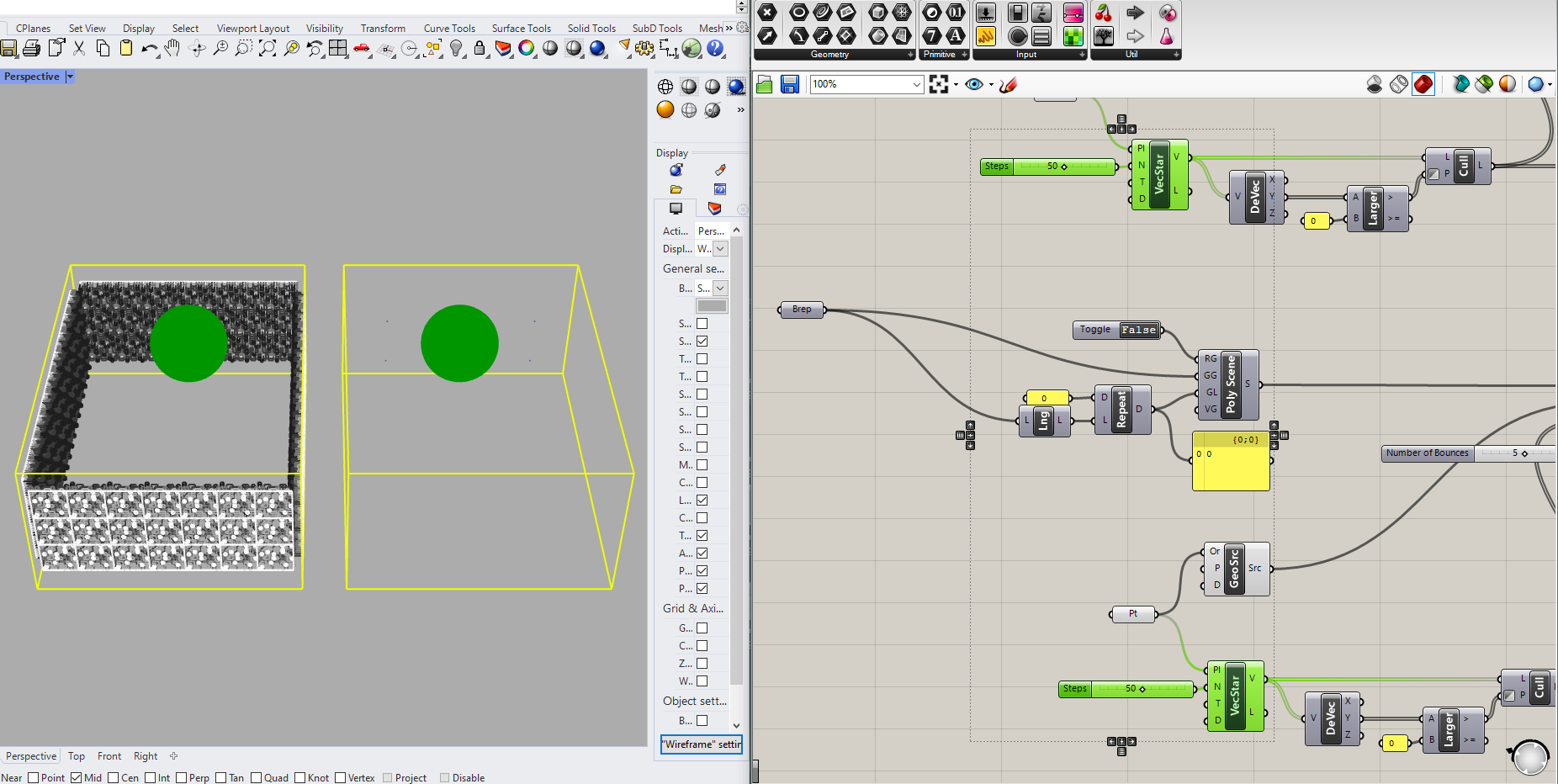Screen dimensions: 1558x784
Task: Open the Perspective viewport dropdown arrow
Action: pos(70,77)
